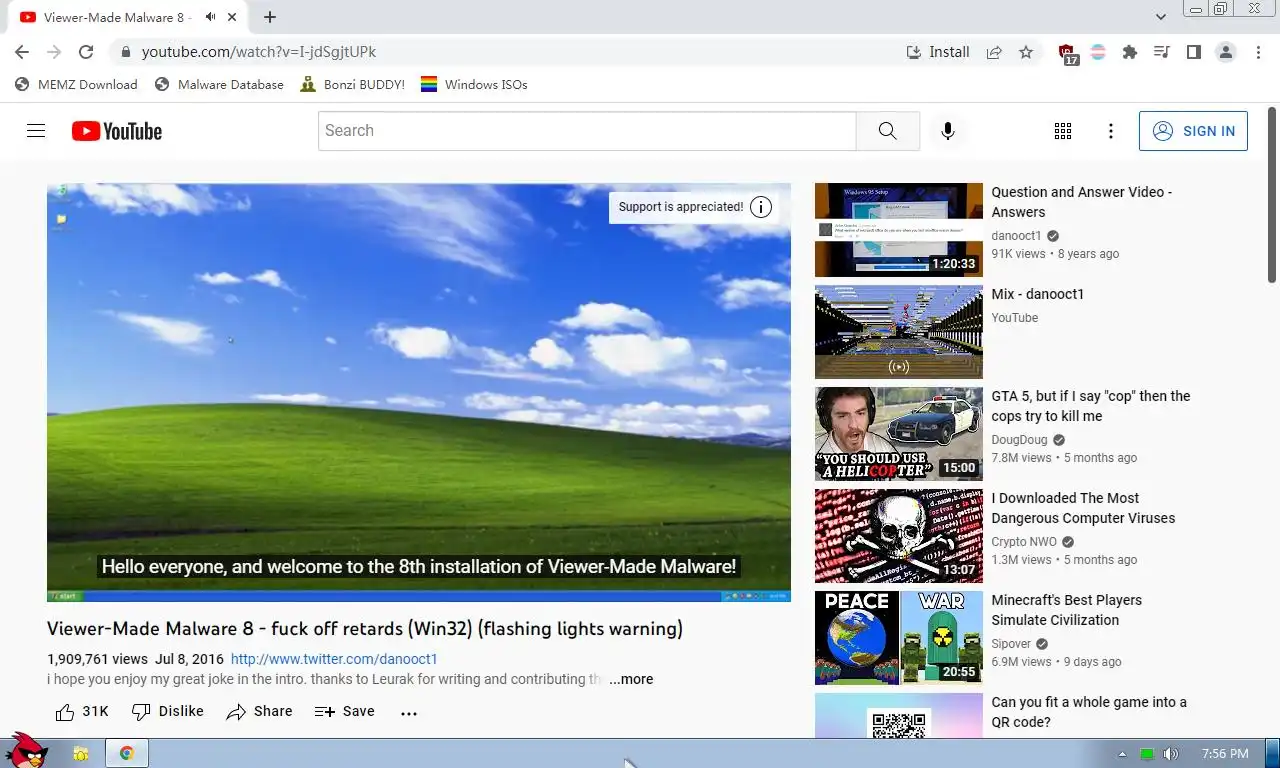Open the video info card icon

[x=761, y=207]
